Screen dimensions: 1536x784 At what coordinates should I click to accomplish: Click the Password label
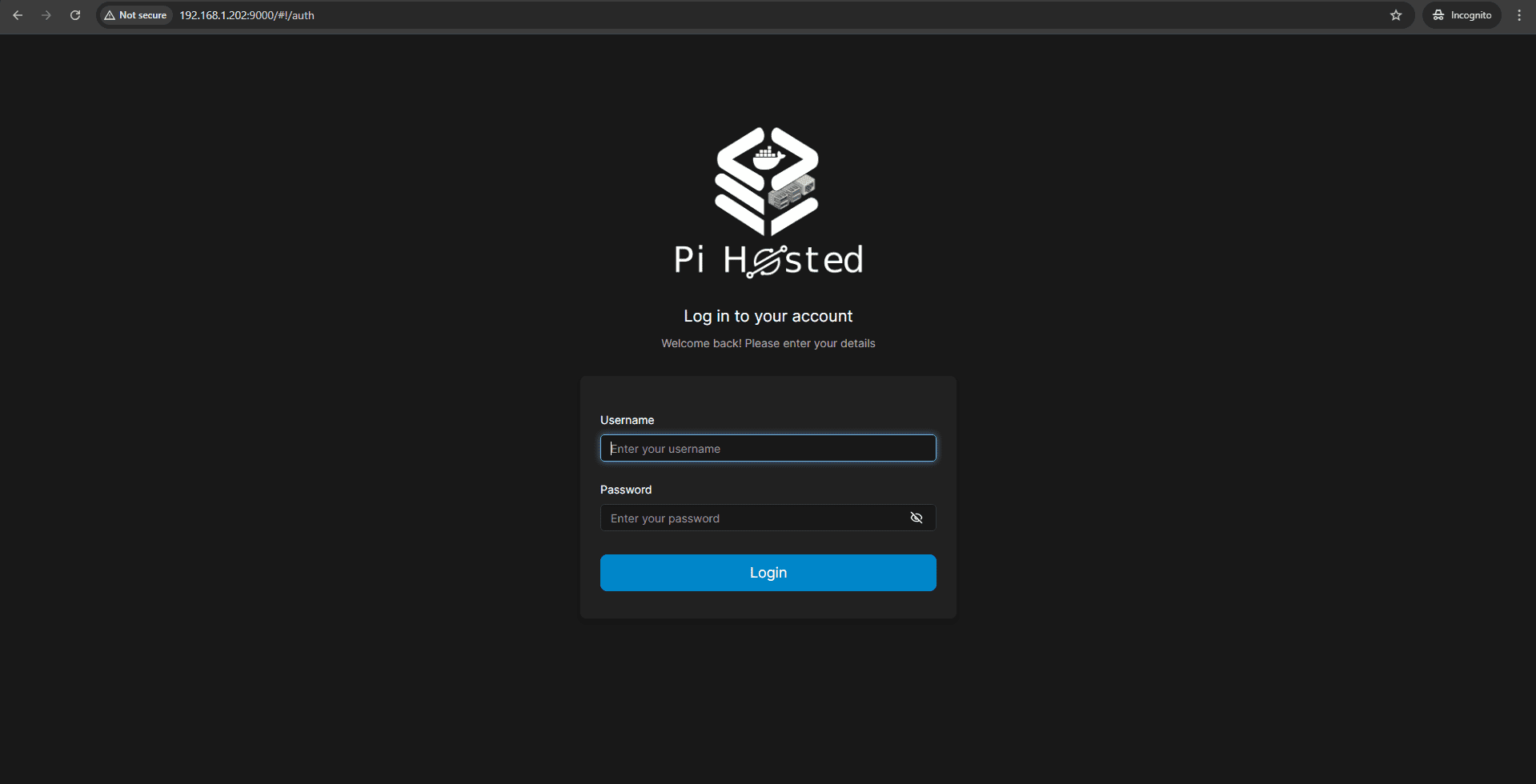pyautogui.click(x=626, y=490)
